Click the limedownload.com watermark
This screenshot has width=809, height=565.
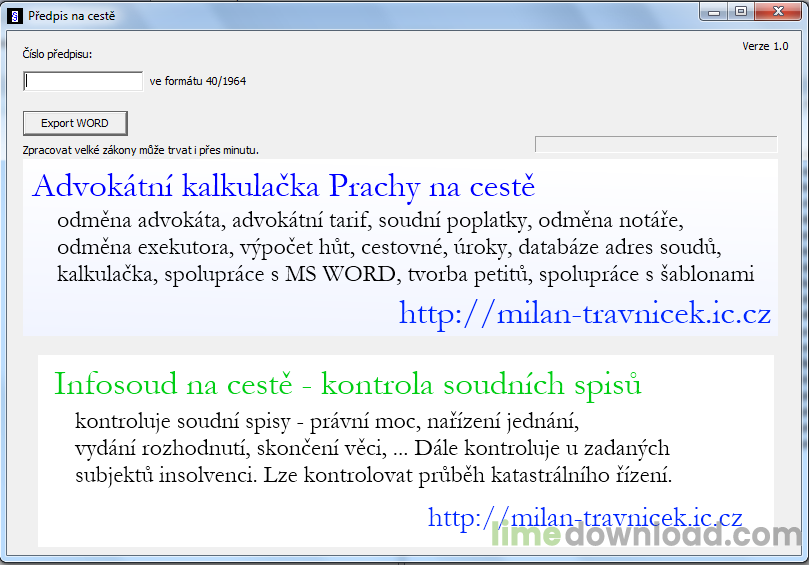pyautogui.click(x=650, y=537)
